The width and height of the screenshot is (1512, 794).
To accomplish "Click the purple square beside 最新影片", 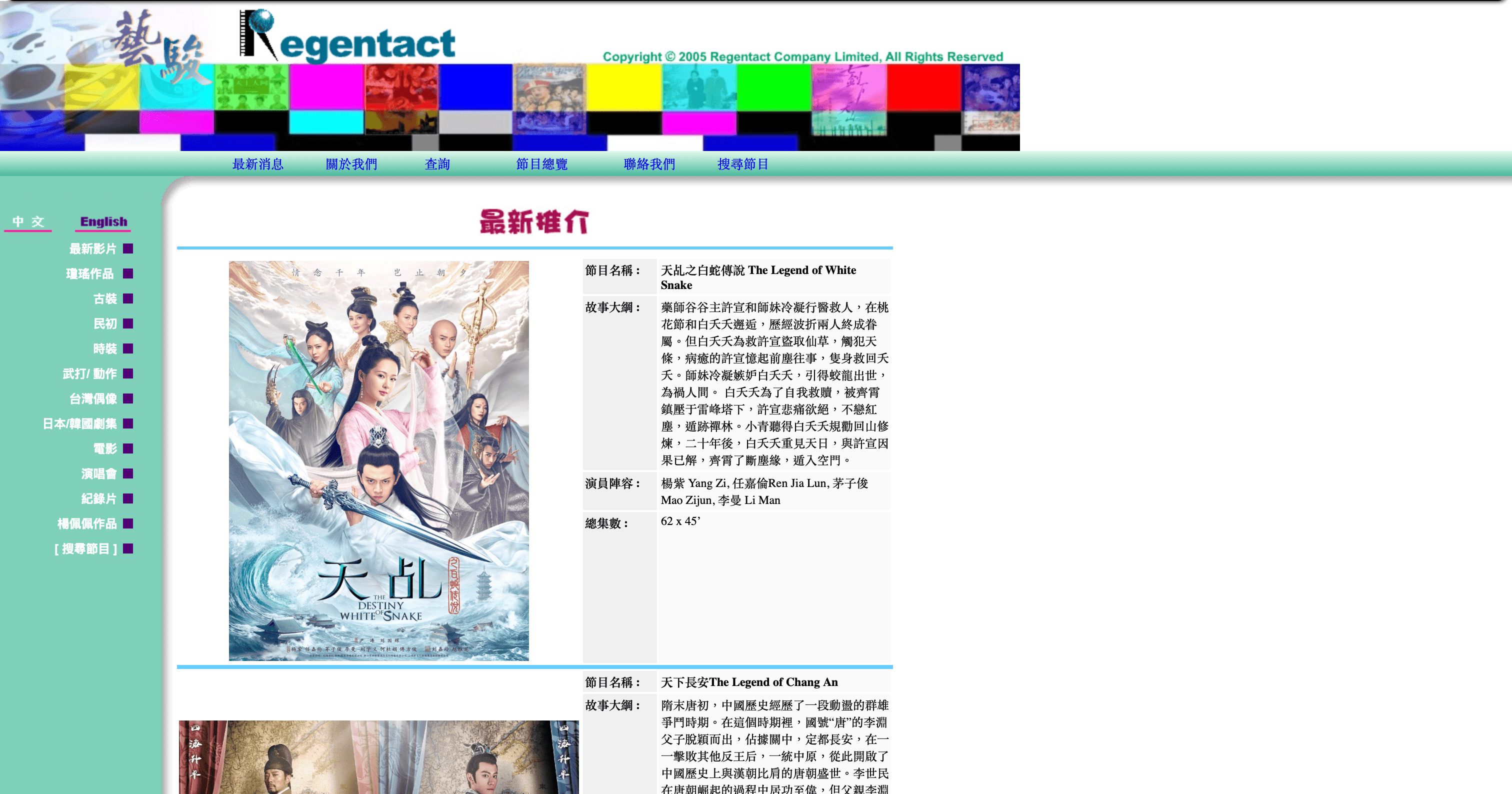I will click(x=128, y=249).
